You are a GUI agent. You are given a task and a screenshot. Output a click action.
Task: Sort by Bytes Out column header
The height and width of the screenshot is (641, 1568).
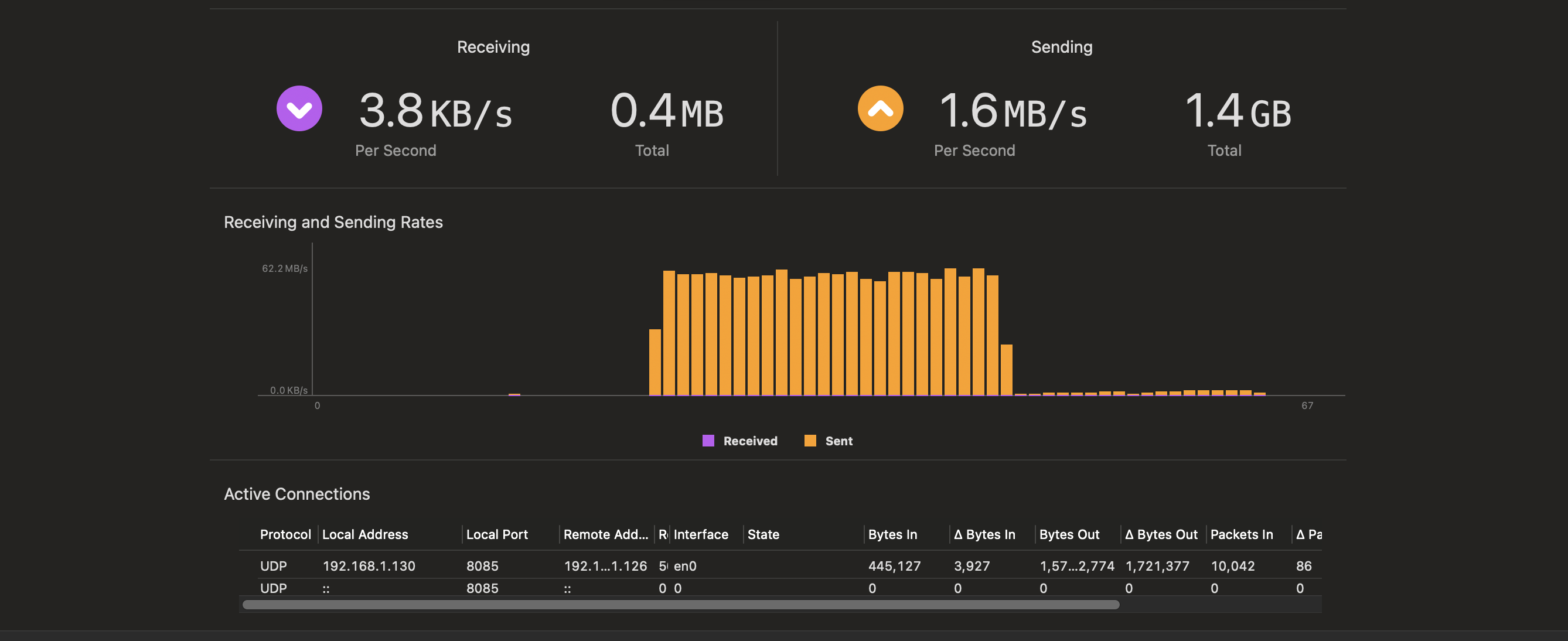click(x=1069, y=534)
